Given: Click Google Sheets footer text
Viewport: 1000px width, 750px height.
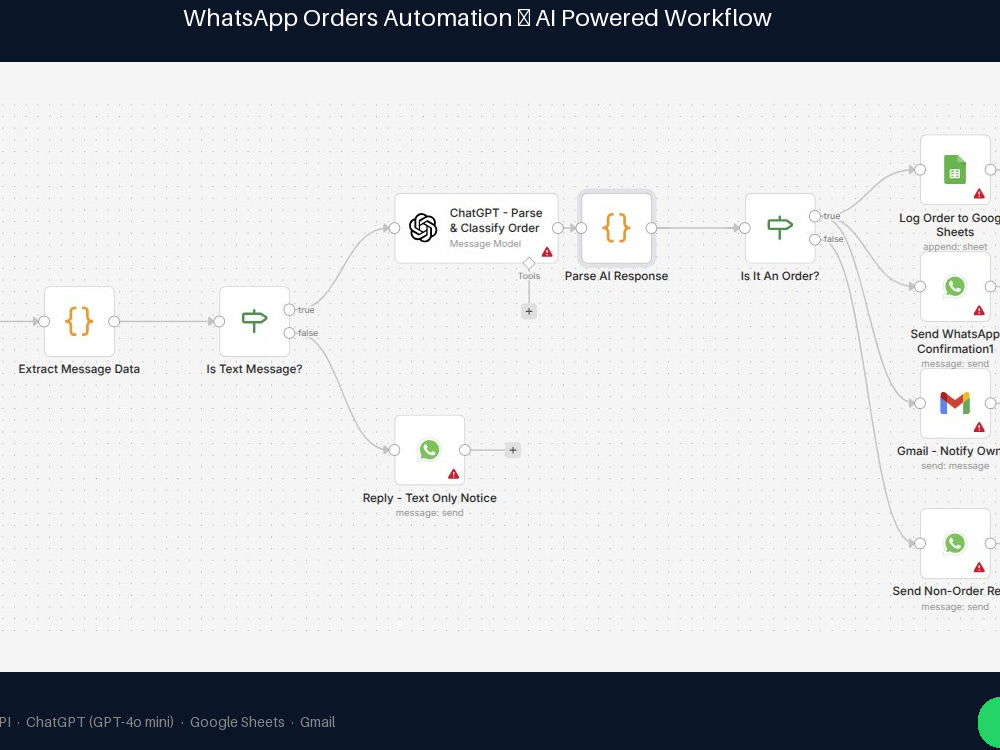Looking at the screenshot, I should (x=237, y=722).
